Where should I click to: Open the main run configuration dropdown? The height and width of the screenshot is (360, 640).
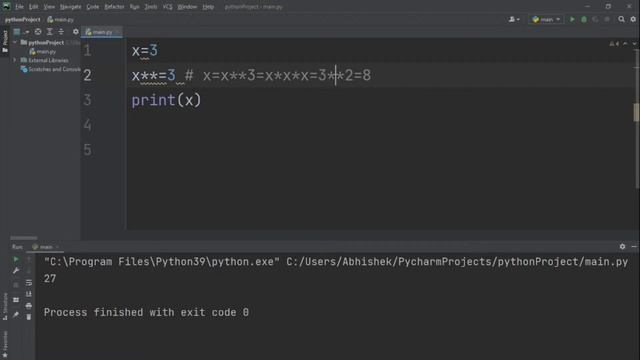pyautogui.click(x=547, y=19)
